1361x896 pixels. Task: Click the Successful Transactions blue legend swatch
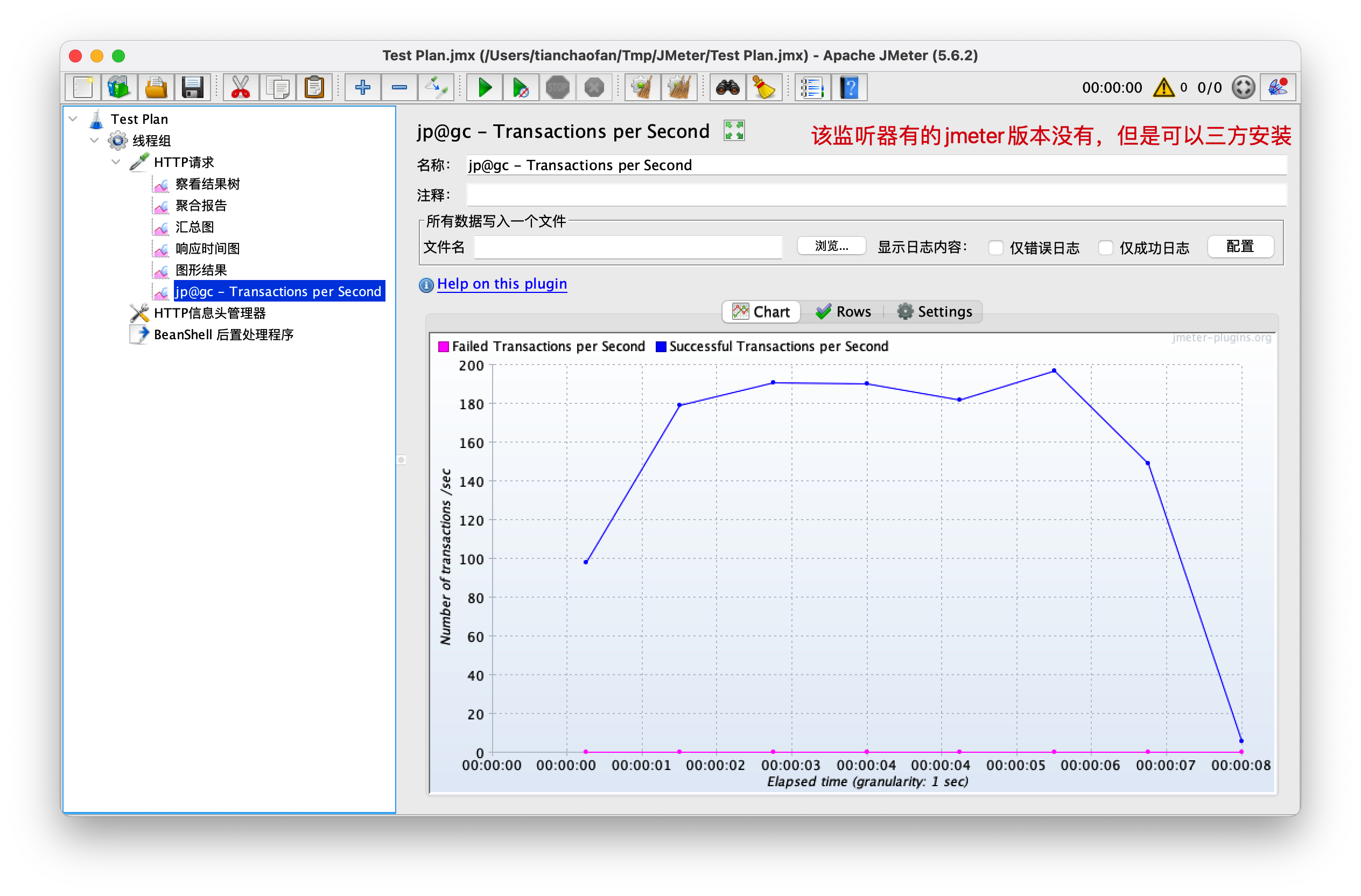coord(661,347)
